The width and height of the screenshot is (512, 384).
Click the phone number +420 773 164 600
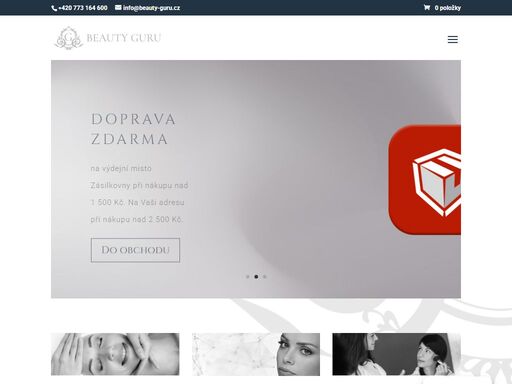[83, 8]
